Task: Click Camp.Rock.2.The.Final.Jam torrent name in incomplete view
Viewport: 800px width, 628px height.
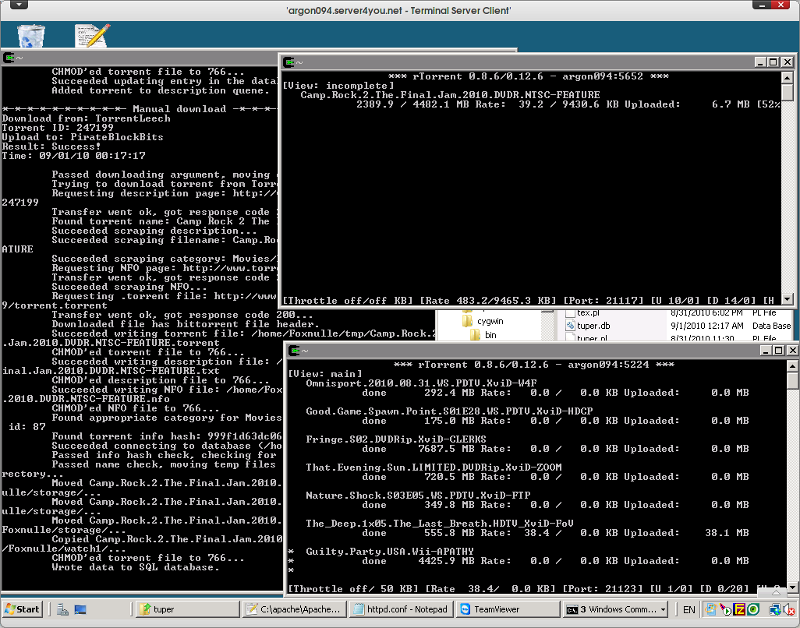Action: pos(450,95)
